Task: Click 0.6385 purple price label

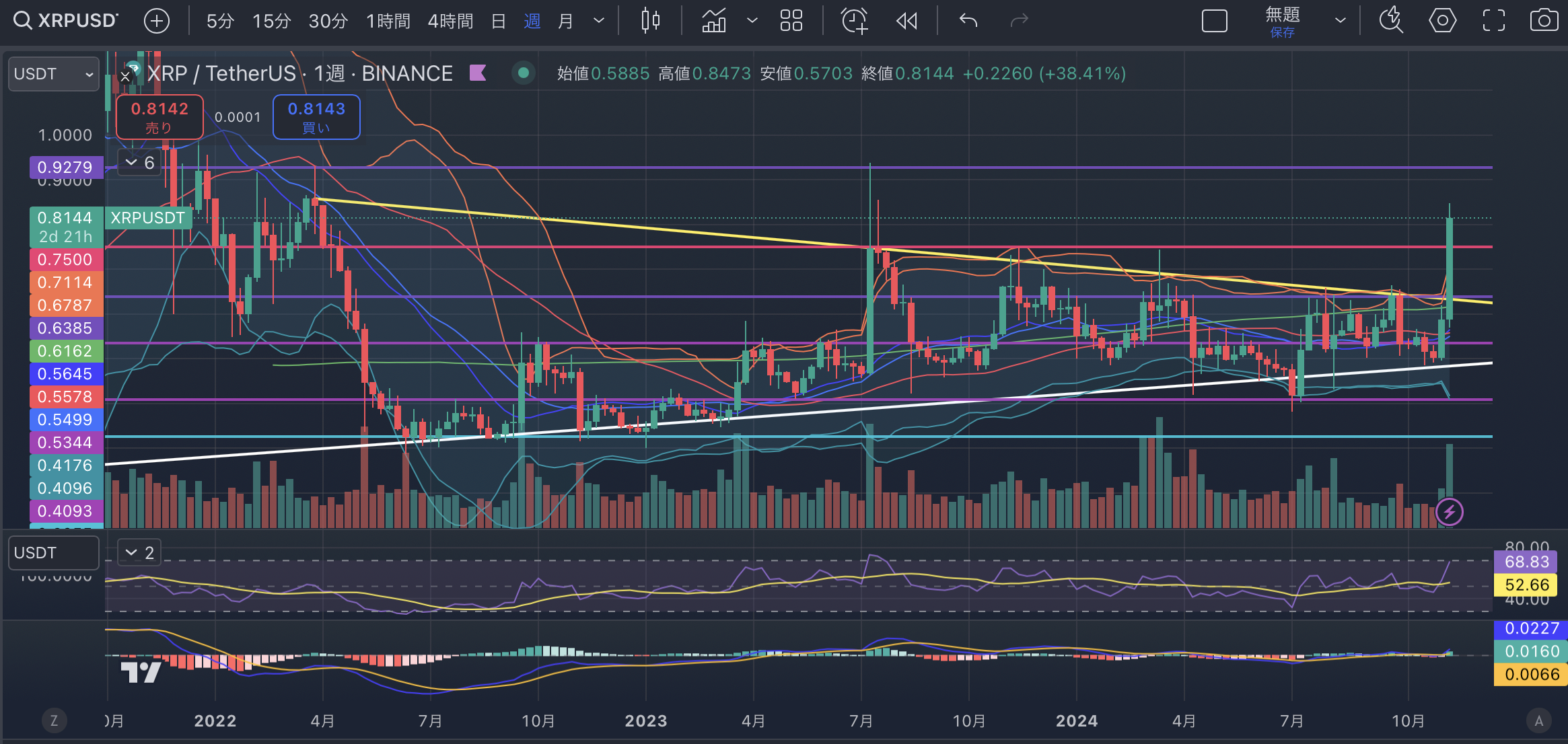Action: coord(66,328)
